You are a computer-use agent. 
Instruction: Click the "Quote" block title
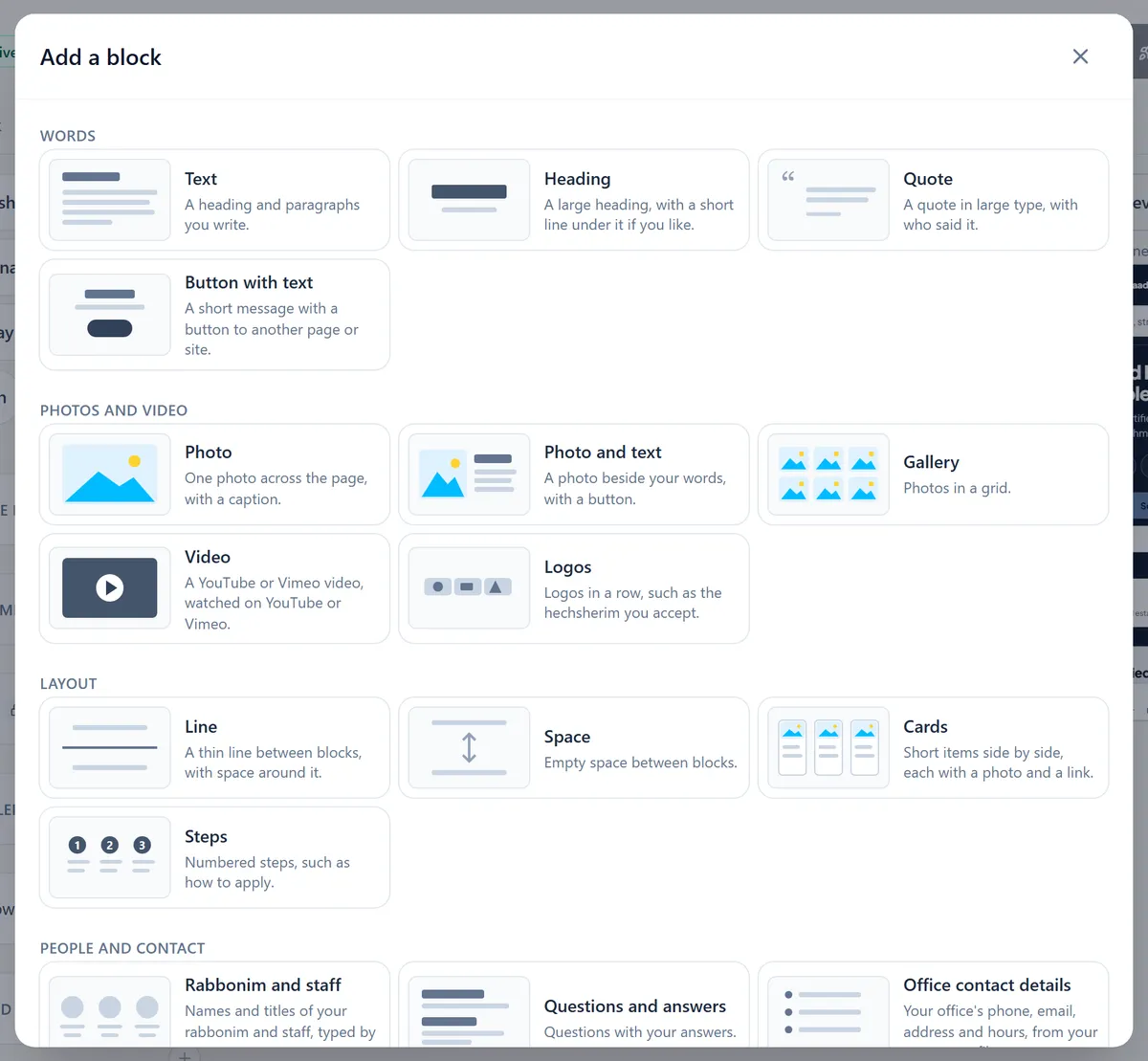928,179
